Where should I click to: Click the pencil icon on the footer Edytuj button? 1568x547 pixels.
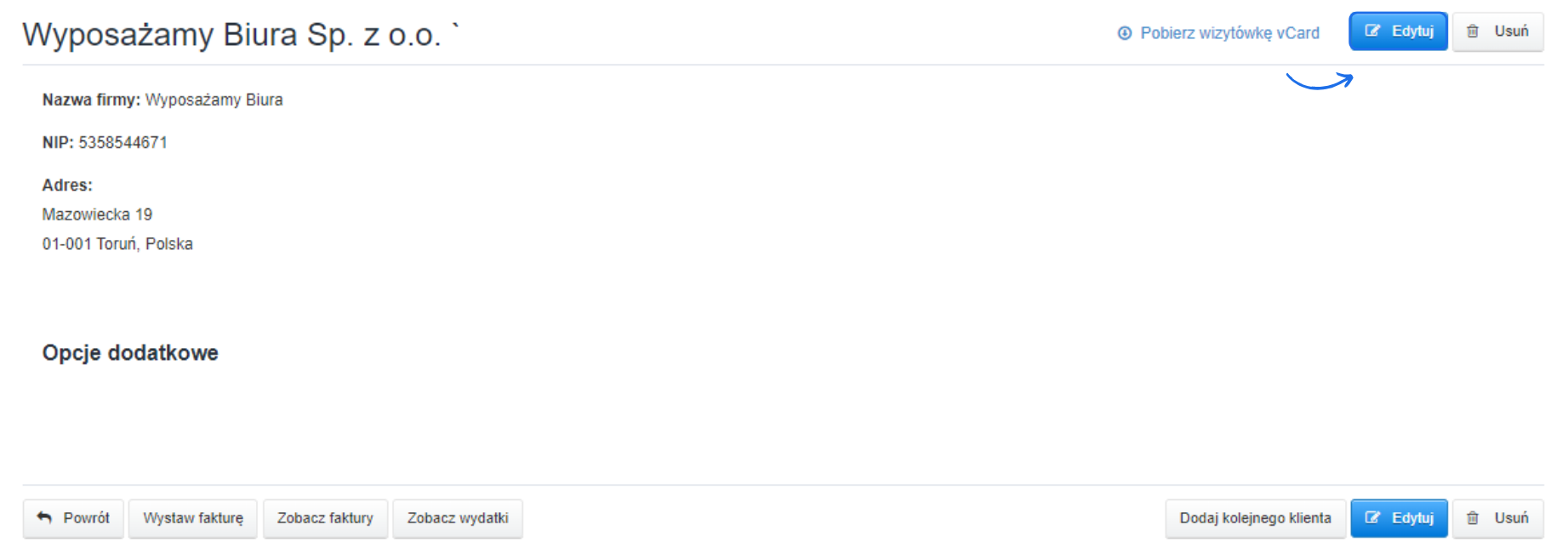[1372, 518]
